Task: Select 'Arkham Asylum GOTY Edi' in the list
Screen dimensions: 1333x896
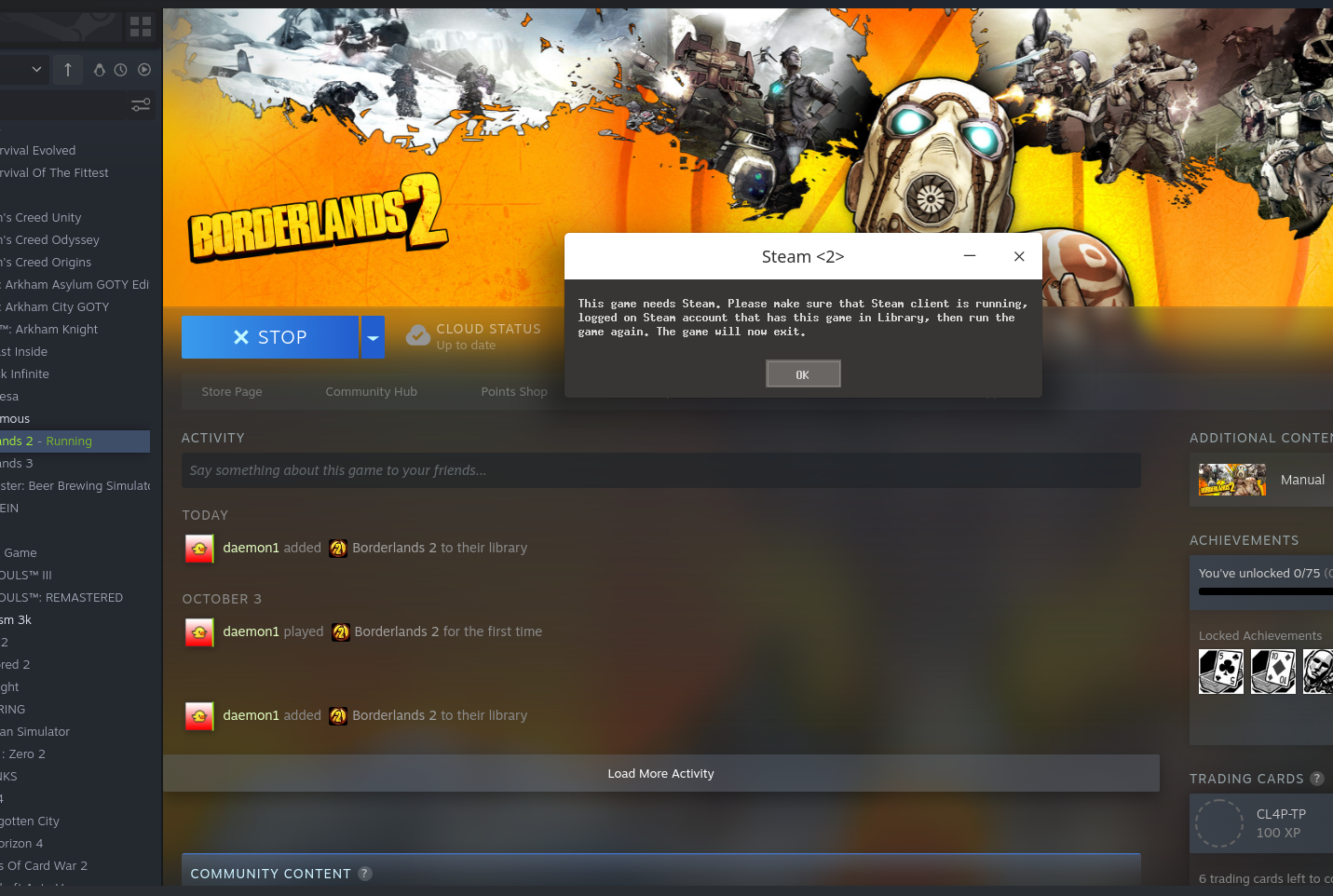Action: pos(75,284)
